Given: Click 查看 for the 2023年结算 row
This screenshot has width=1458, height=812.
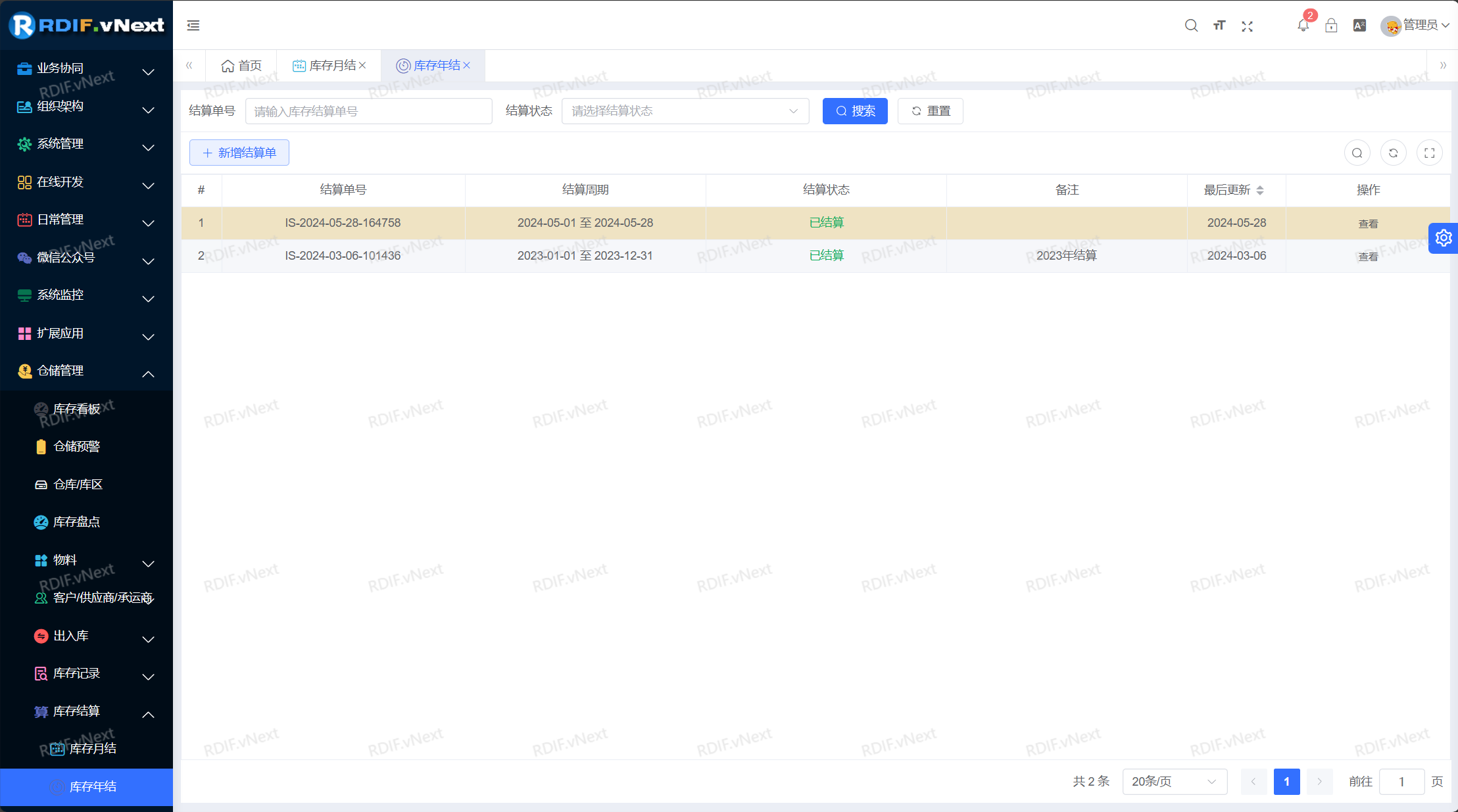Looking at the screenshot, I should coord(1368,256).
